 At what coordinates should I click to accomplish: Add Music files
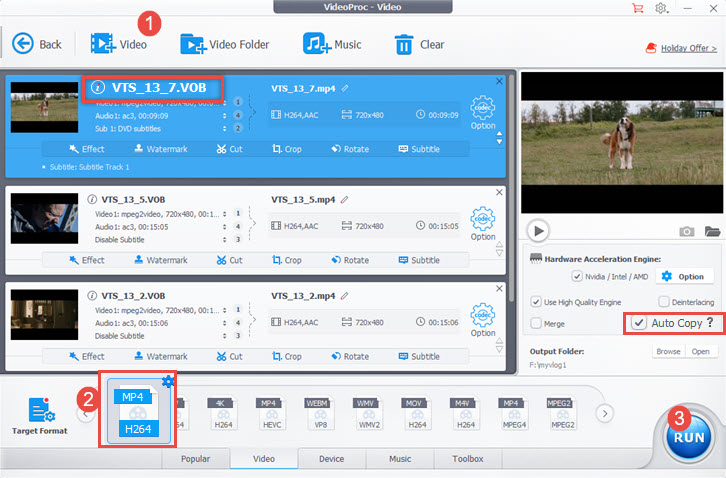pyautogui.click(x=332, y=44)
